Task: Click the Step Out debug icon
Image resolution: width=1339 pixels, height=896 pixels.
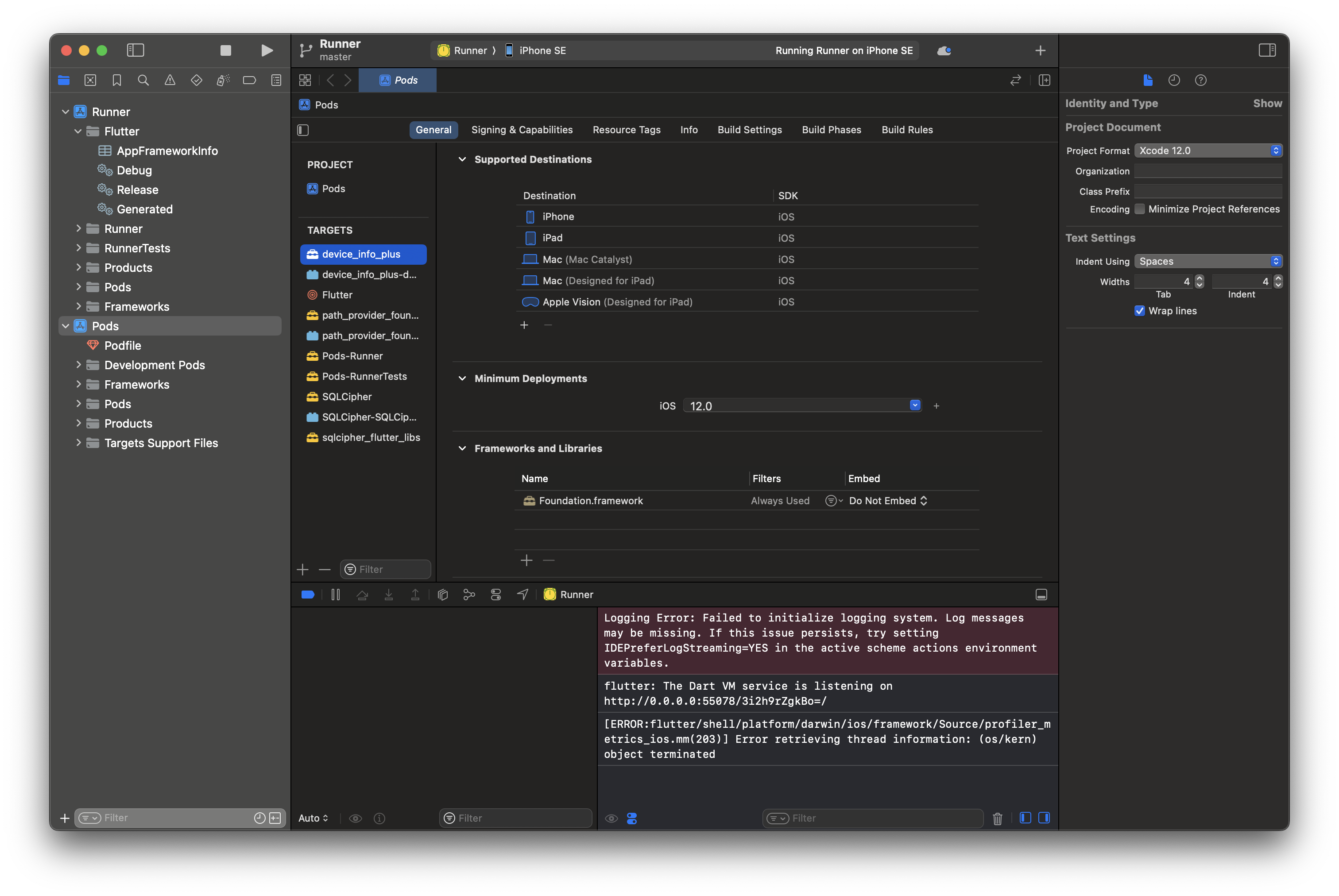Action: pos(415,594)
